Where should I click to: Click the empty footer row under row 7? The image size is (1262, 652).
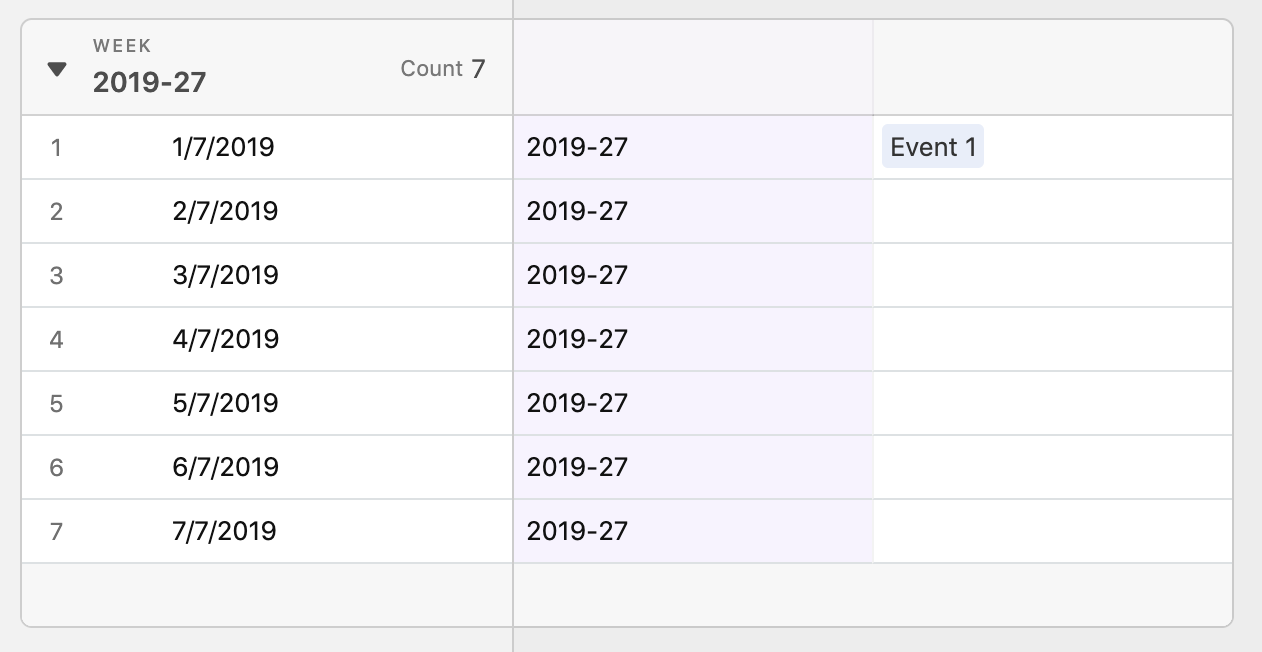coord(627,595)
